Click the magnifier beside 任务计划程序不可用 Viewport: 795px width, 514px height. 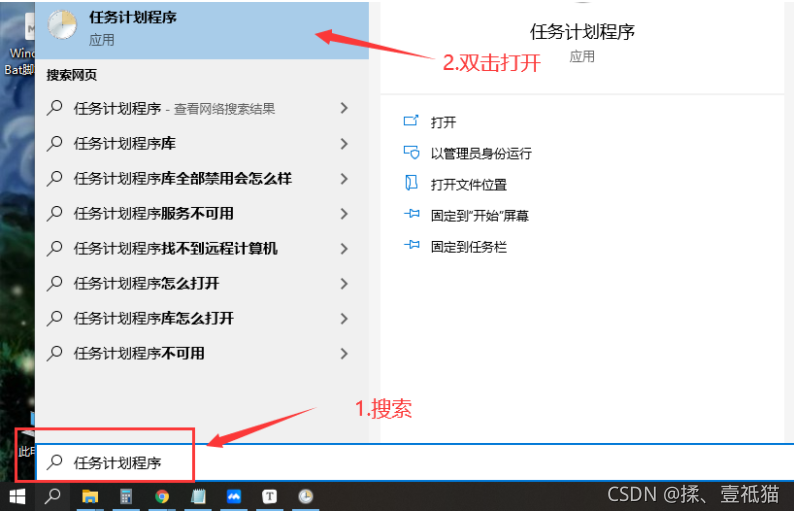point(54,353)
